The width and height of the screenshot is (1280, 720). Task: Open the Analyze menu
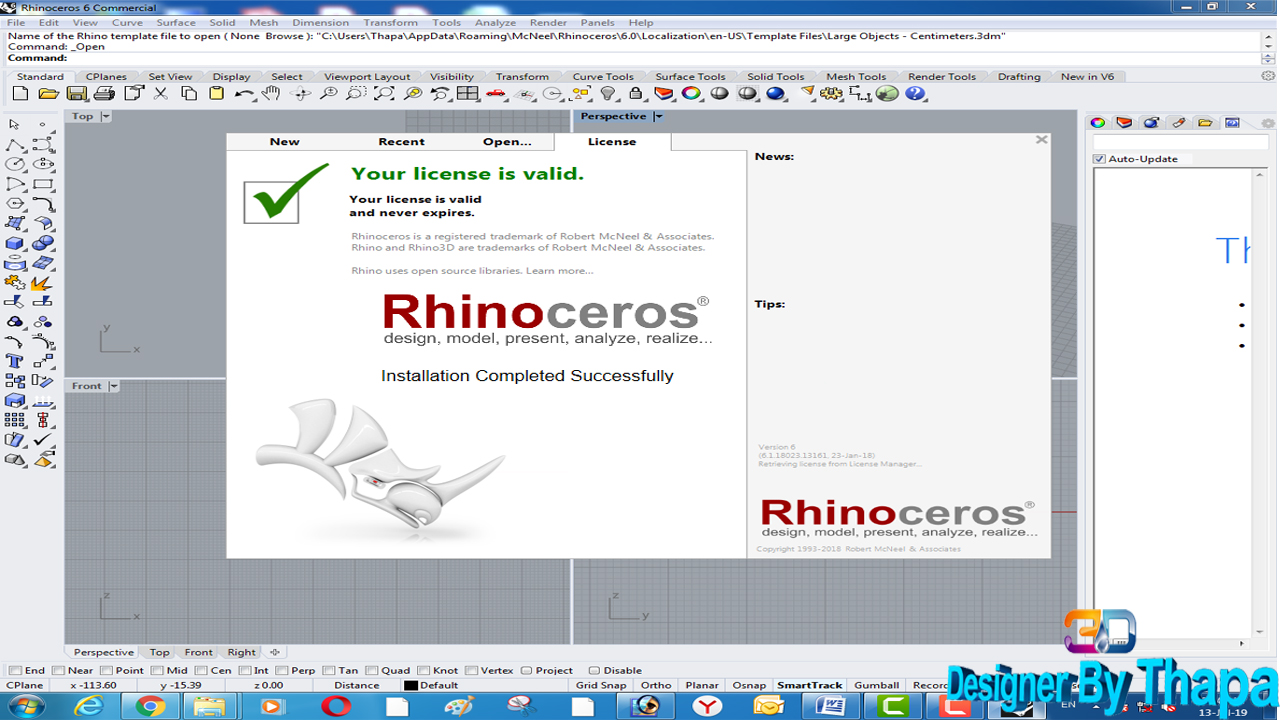(496, 22)
